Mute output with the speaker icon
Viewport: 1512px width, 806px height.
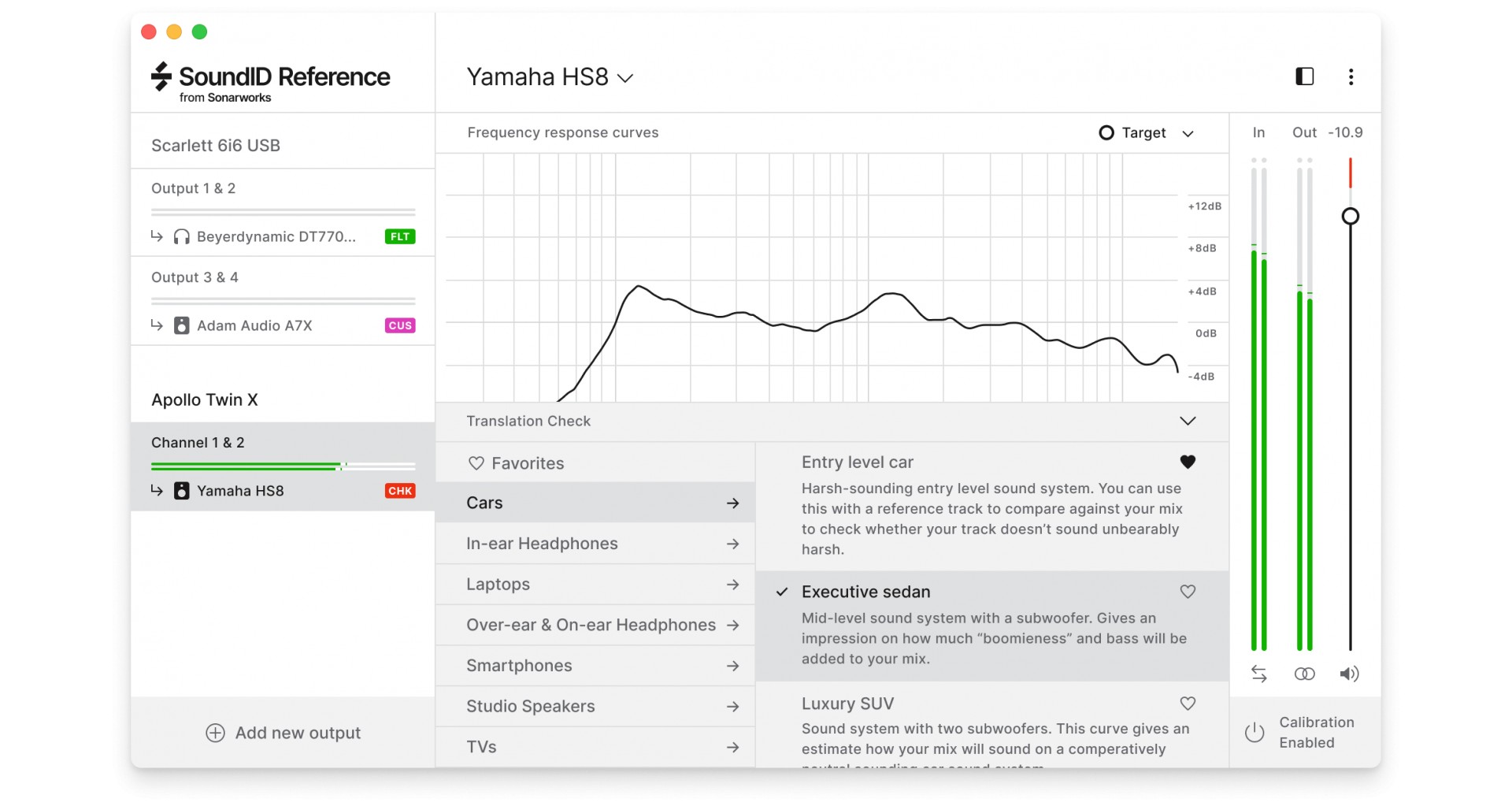(x=1349, y=674)
